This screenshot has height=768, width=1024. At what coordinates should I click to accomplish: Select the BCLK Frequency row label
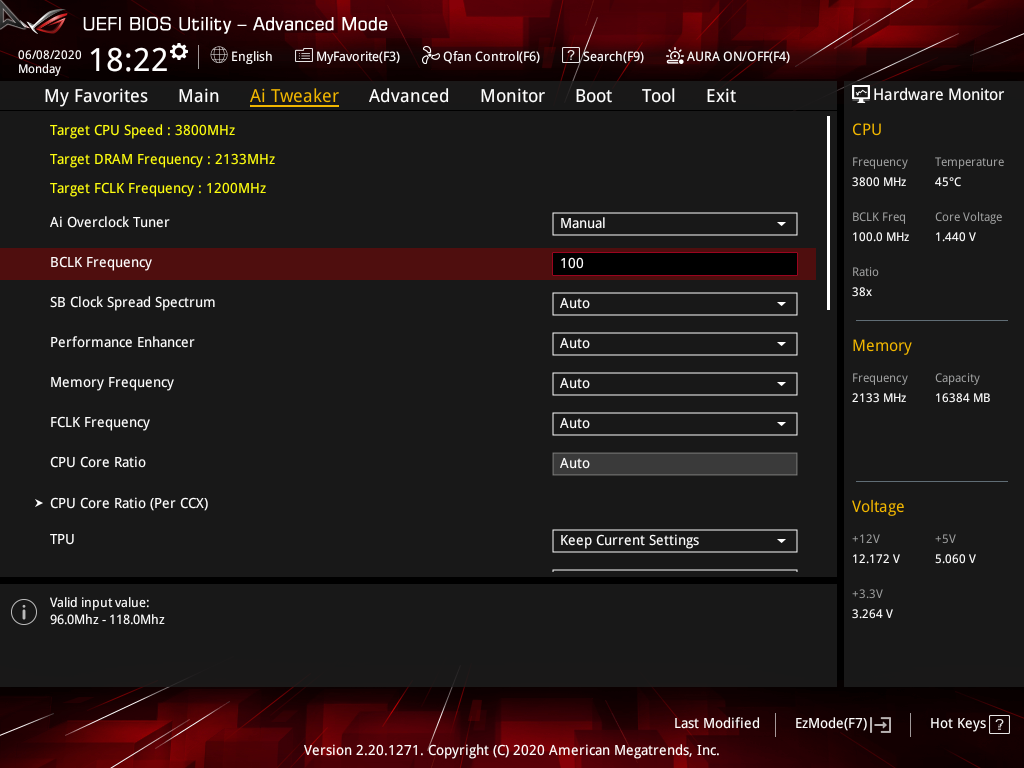101,263
